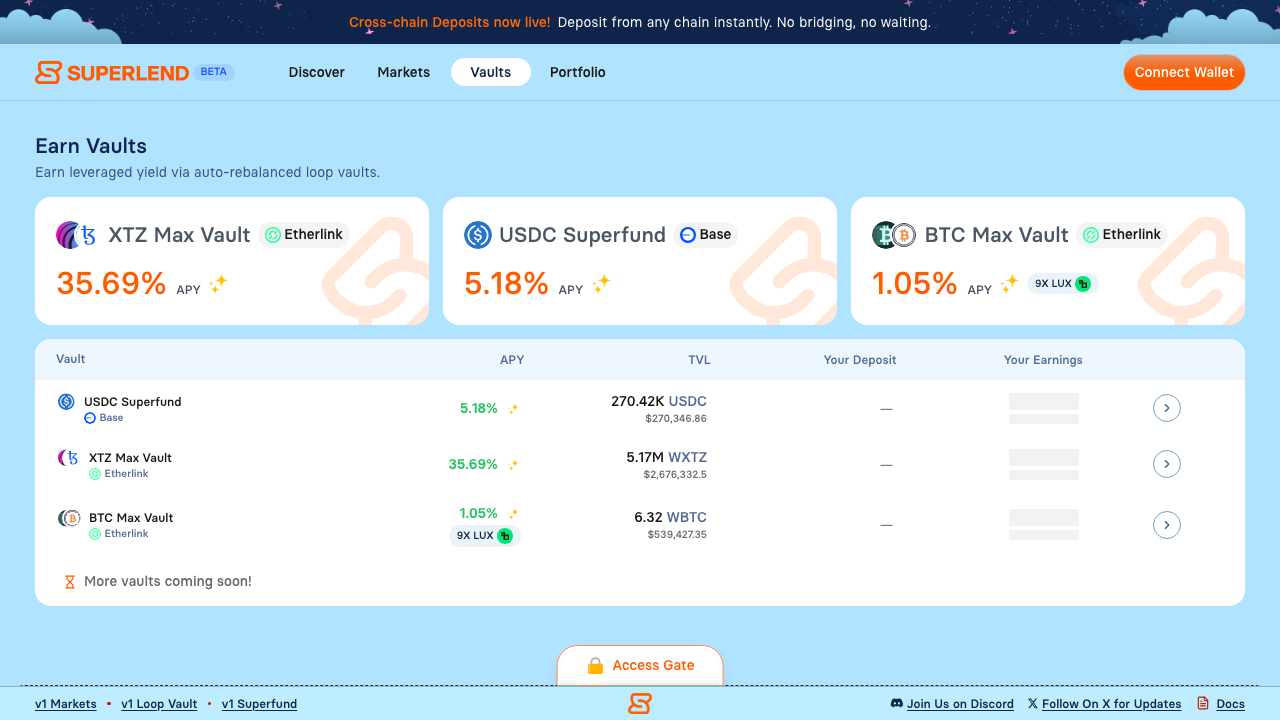Click the Etherlink badge on XTZ Max Vault card

304,235
